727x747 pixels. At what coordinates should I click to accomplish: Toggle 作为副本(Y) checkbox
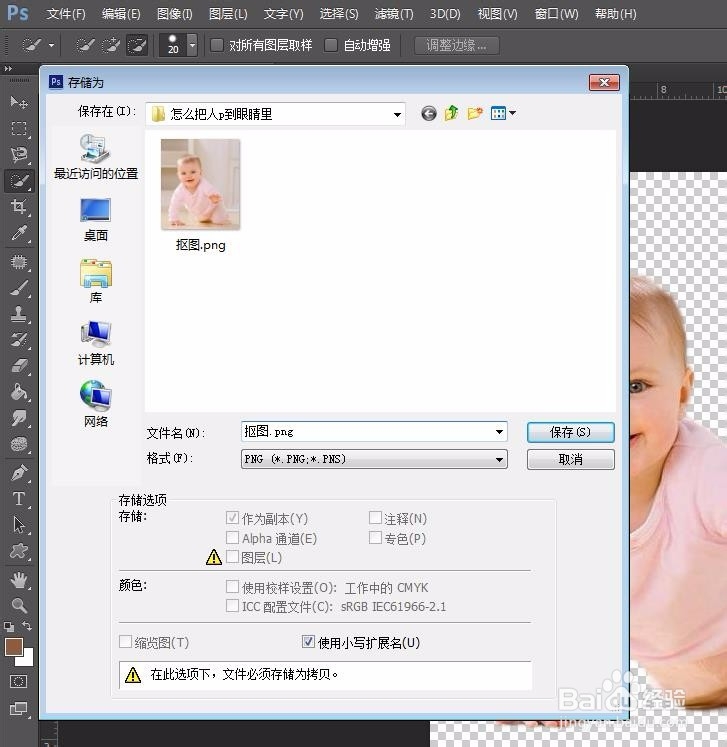(232, 518)
